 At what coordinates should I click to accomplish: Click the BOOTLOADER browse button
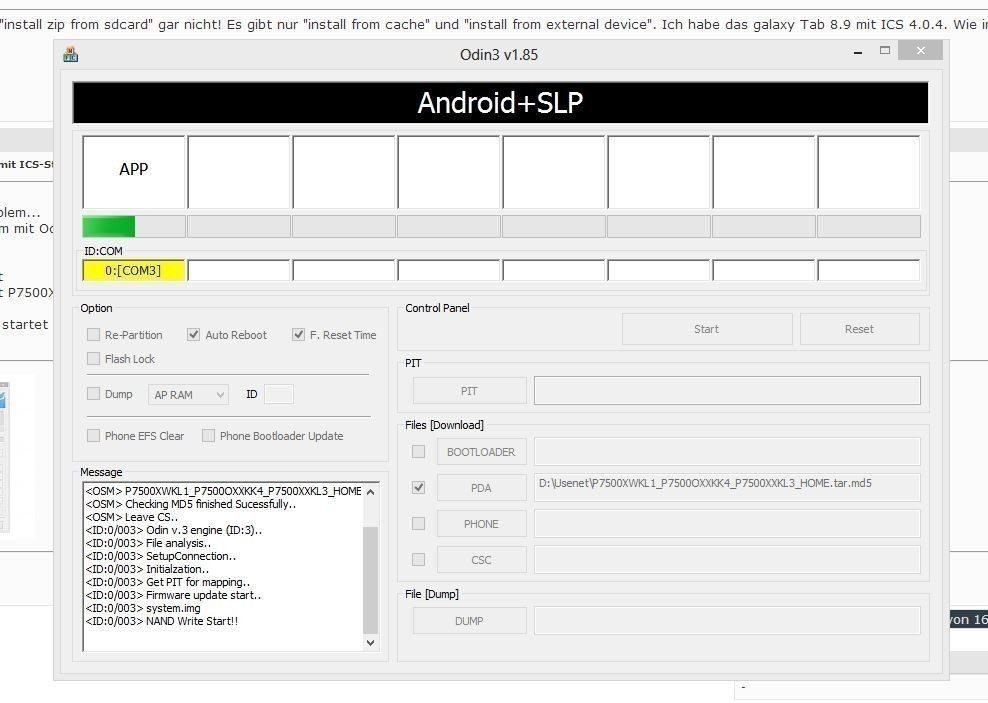pos(481,452)
